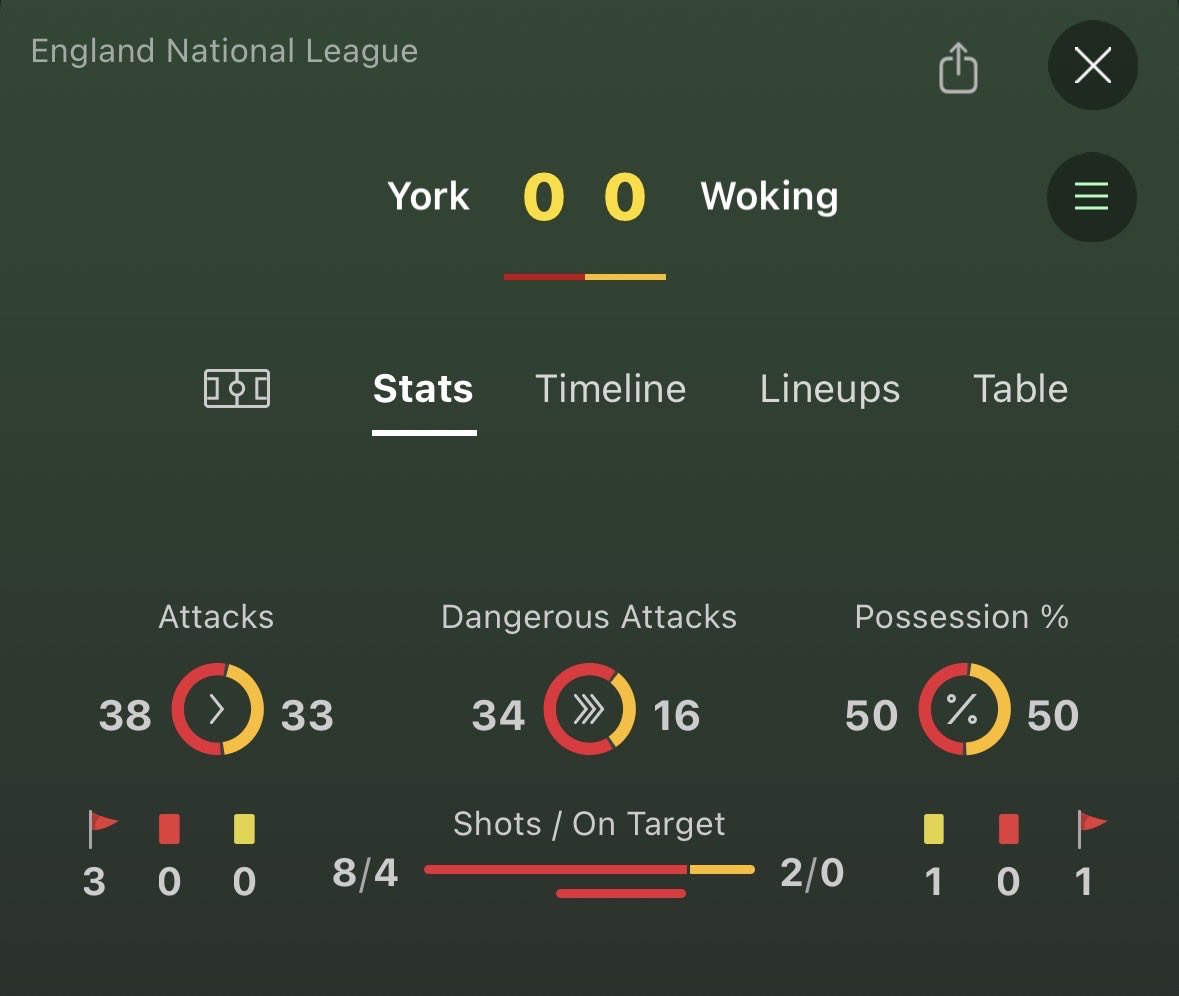Image resolution: width=1179 pixels, height=996 pixels.
Task: Select the Table tab
Action: [x=1020, y=389]
